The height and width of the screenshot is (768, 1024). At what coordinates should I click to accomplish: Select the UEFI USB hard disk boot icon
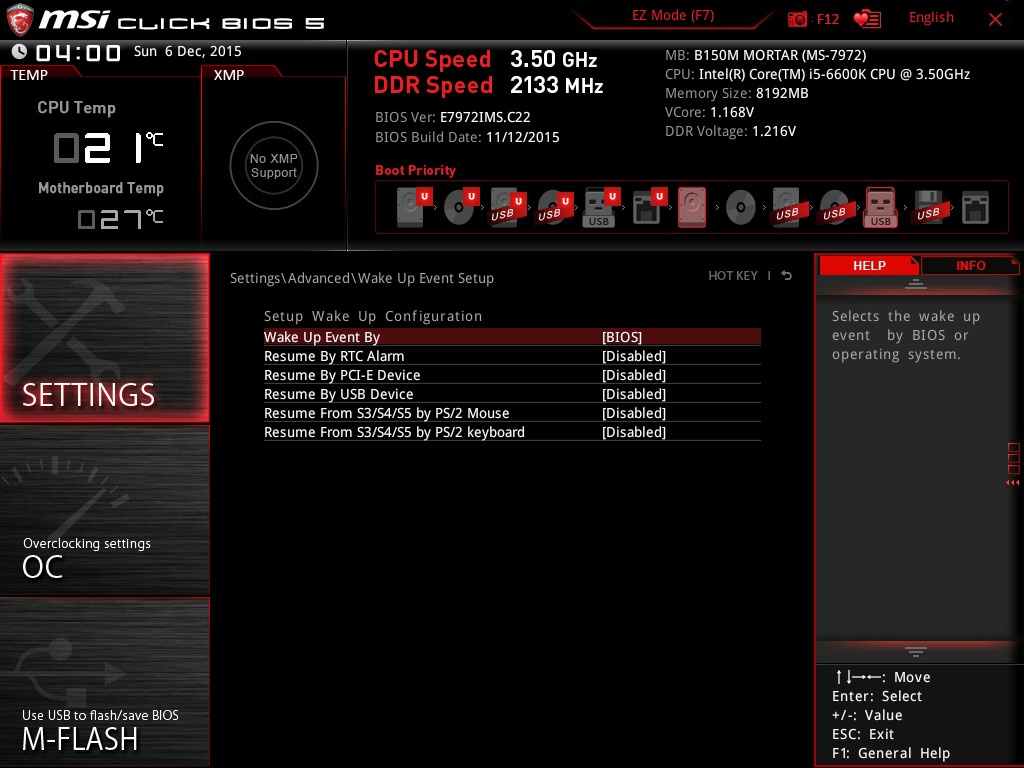pyautogui.click(x=508, y=208)
